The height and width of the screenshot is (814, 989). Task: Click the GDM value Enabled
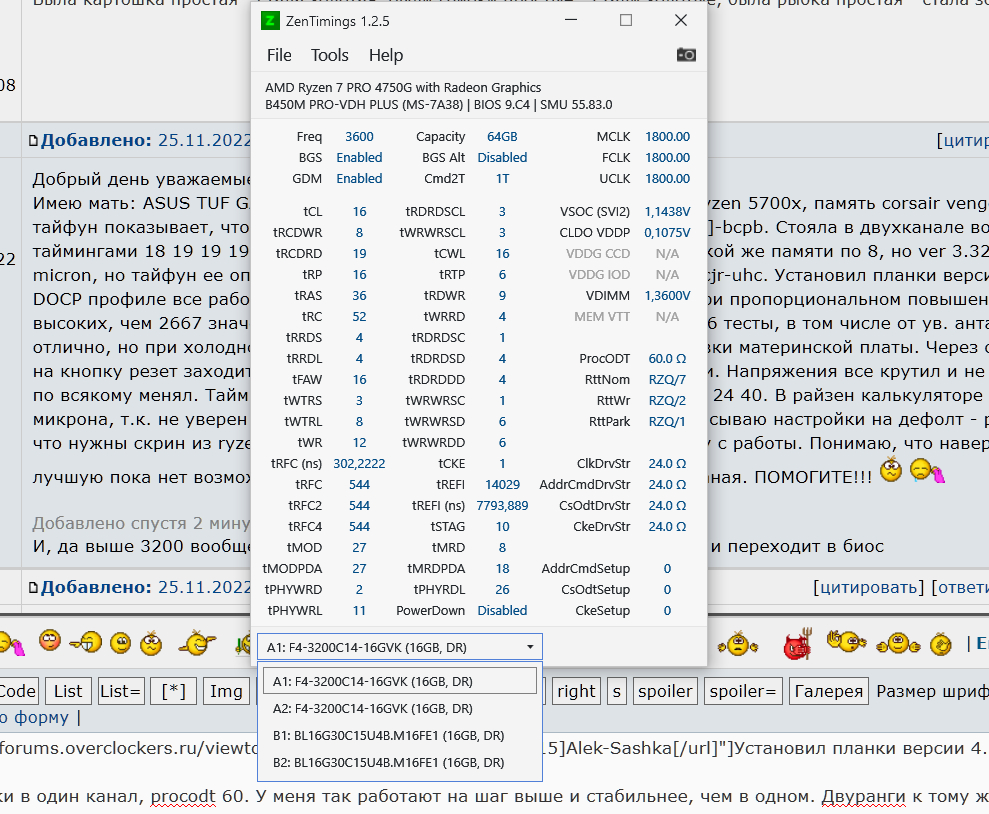(x=359, y=178)
